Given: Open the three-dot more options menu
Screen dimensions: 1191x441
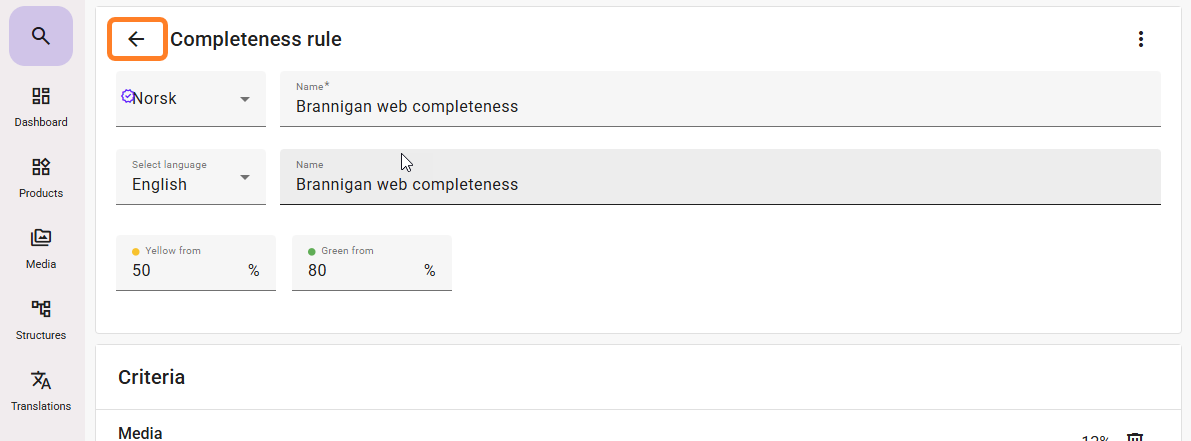Looking at the screenshot, I should point(1140,39).
